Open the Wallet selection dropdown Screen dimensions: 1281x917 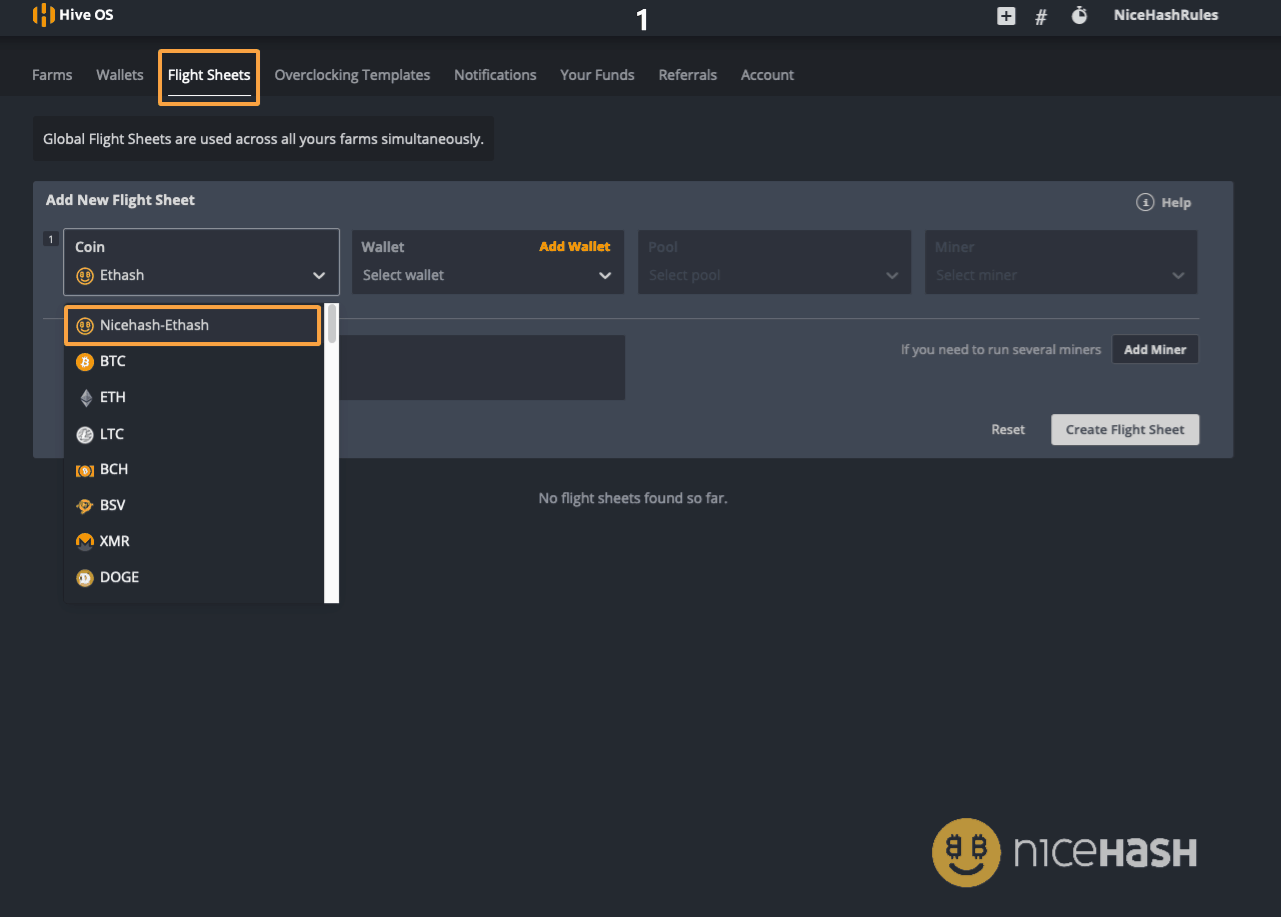click(487, 275)
